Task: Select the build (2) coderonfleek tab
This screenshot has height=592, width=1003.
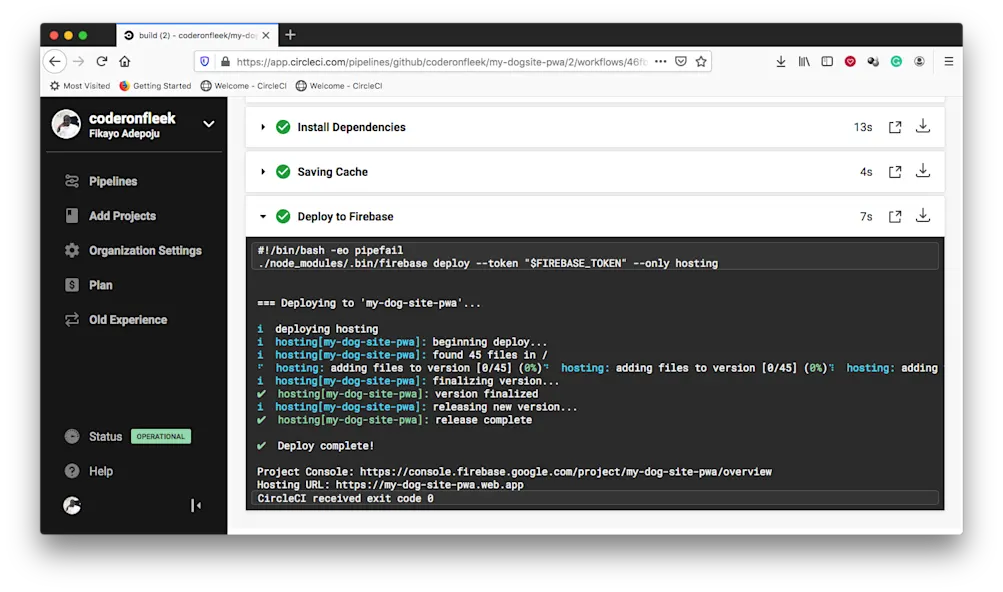Action: point(197,35)
